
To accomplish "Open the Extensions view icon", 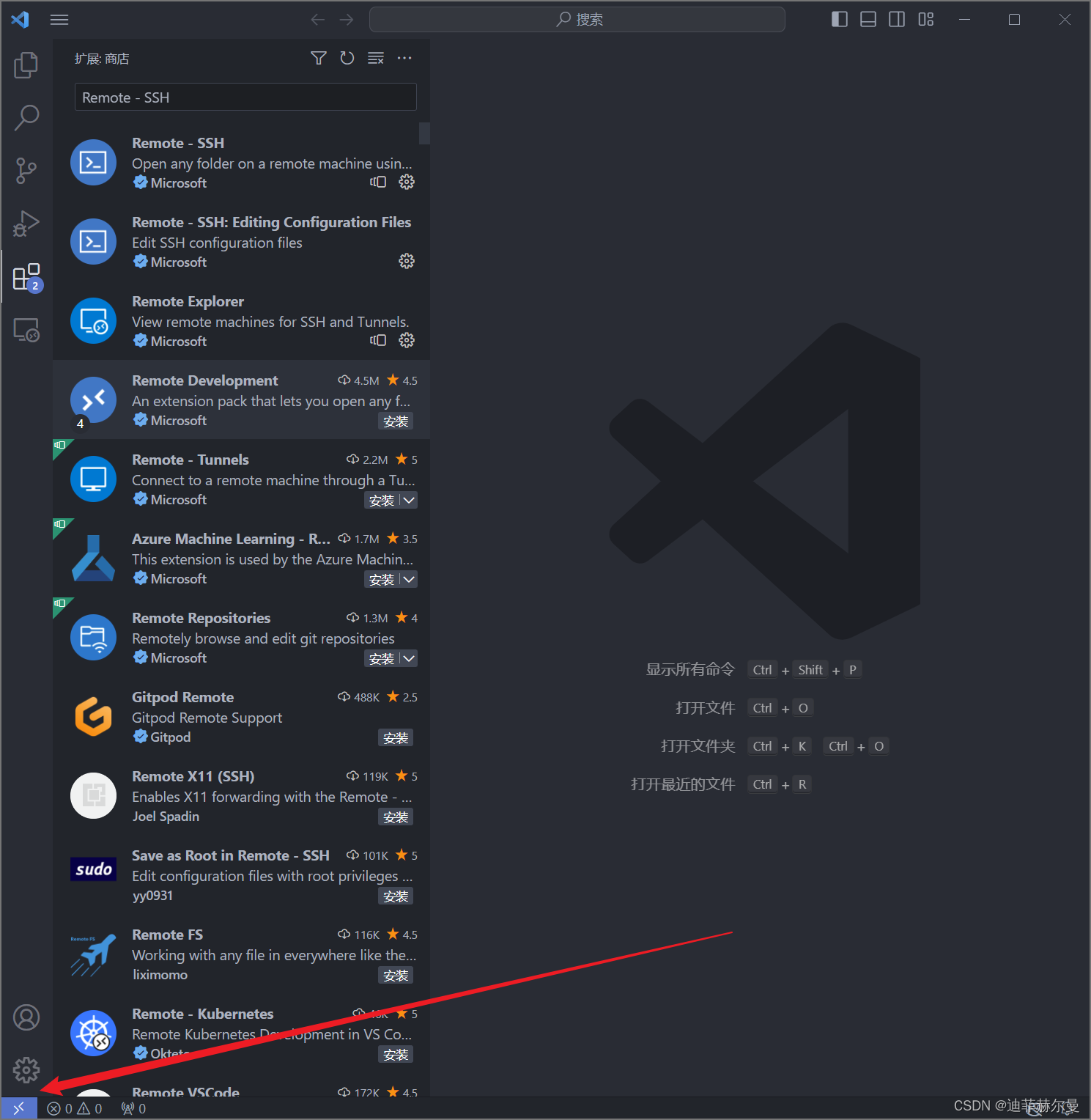I will 26,276.
